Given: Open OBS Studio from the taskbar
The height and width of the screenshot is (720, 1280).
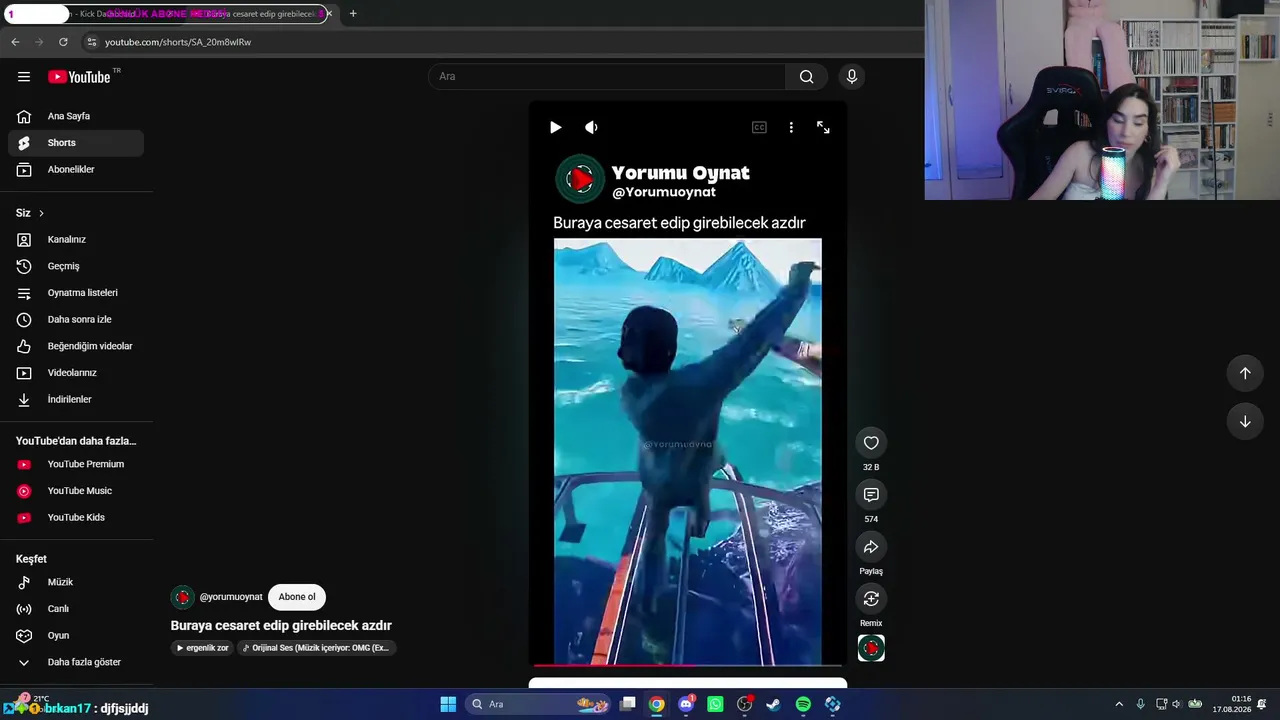Looking at the screenshot, I should [x=744, y=704].
